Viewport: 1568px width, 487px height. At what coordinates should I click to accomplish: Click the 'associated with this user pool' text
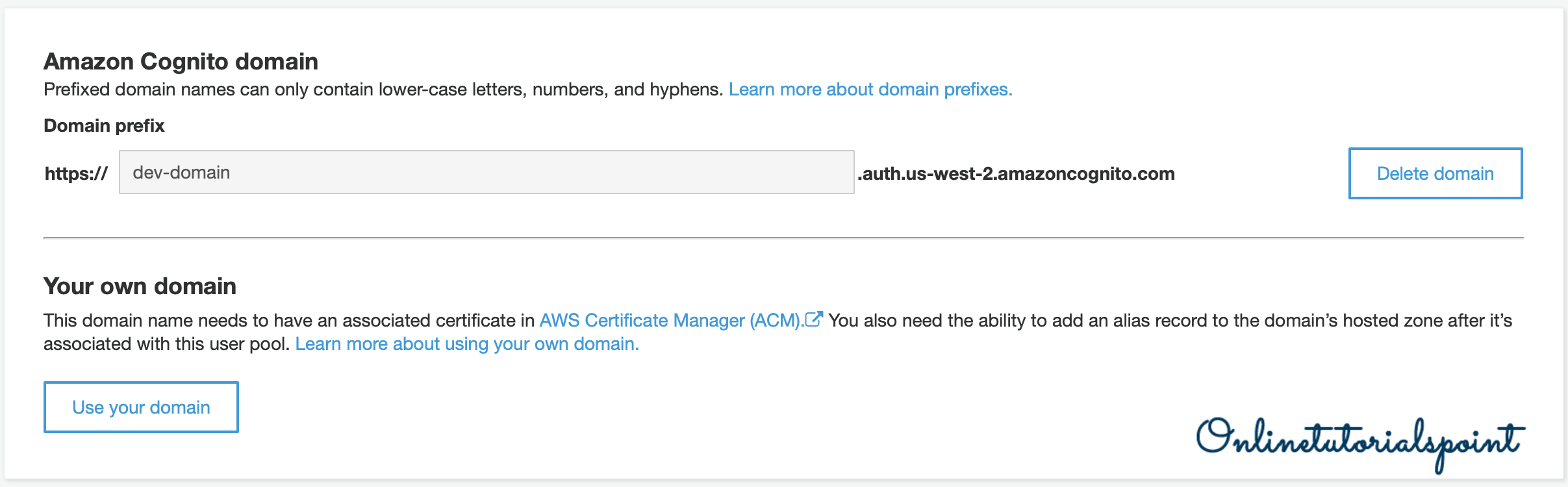(166, 344)
